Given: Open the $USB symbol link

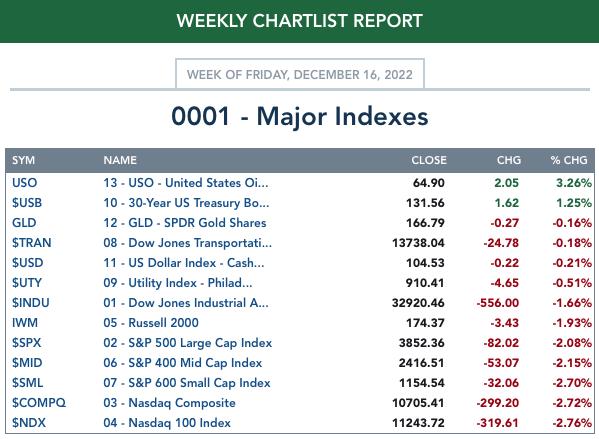Looking at the screenshot, I should coord(27,202).
